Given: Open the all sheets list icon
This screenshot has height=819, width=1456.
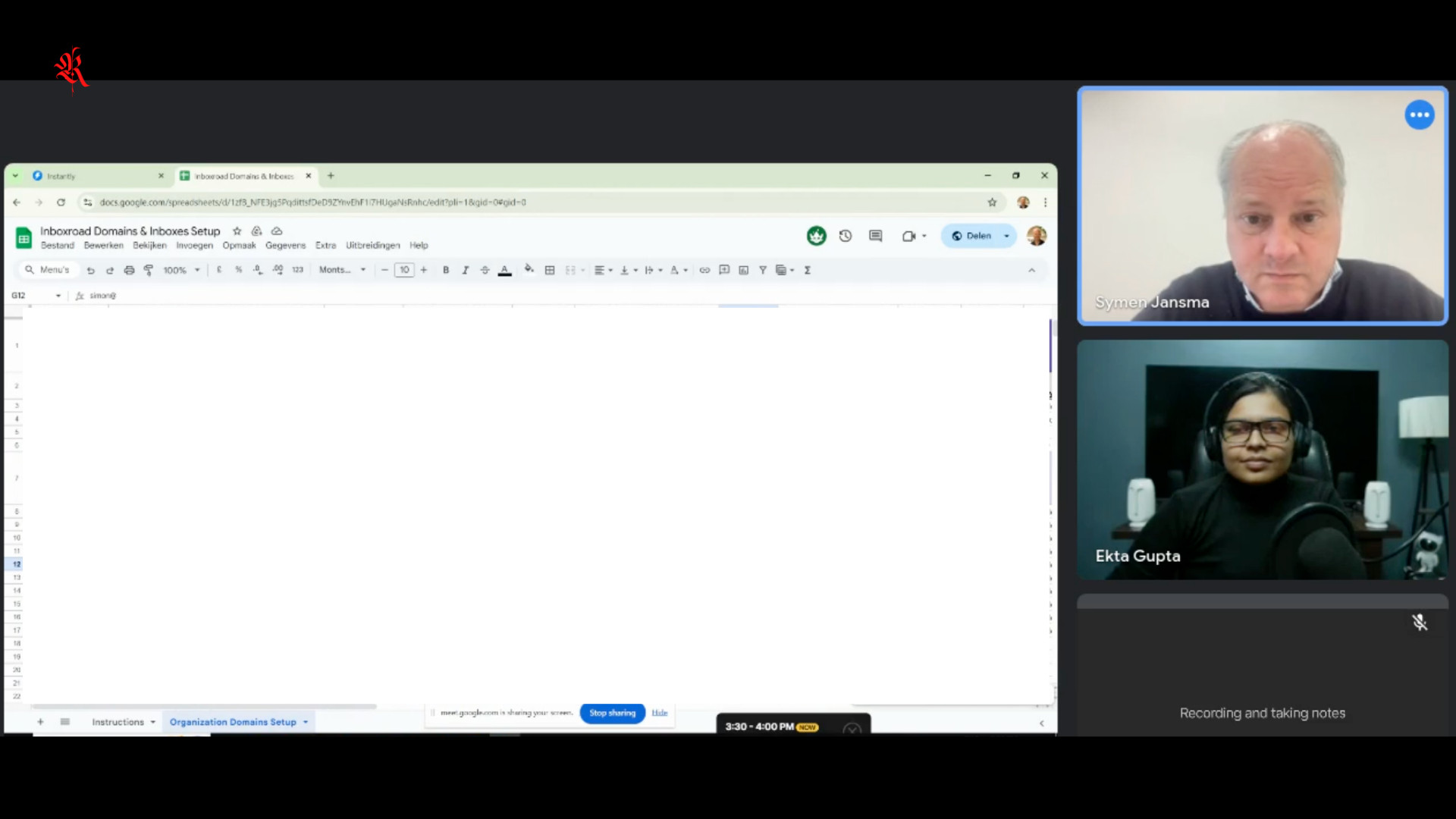Looking at the screenshot, I should click(x=65, y=722).
